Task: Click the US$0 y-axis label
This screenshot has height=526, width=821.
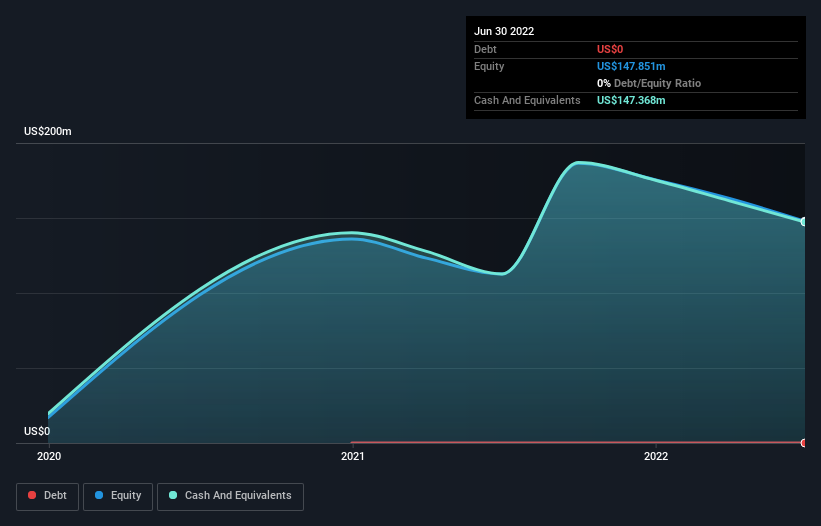Action: pos(37,431)
